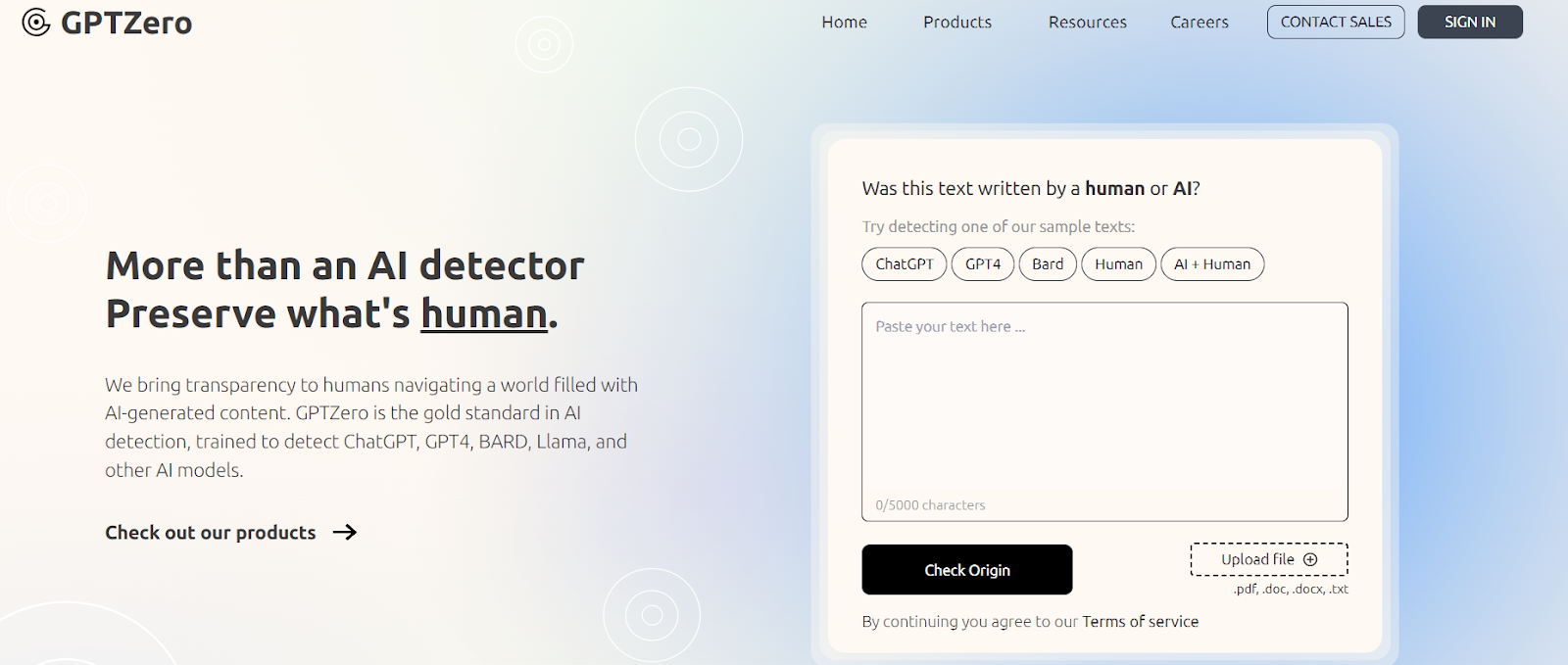Select the GPT4 sample text chip
The height and width of the screenshot is (665, 1568).
(983, 264)
